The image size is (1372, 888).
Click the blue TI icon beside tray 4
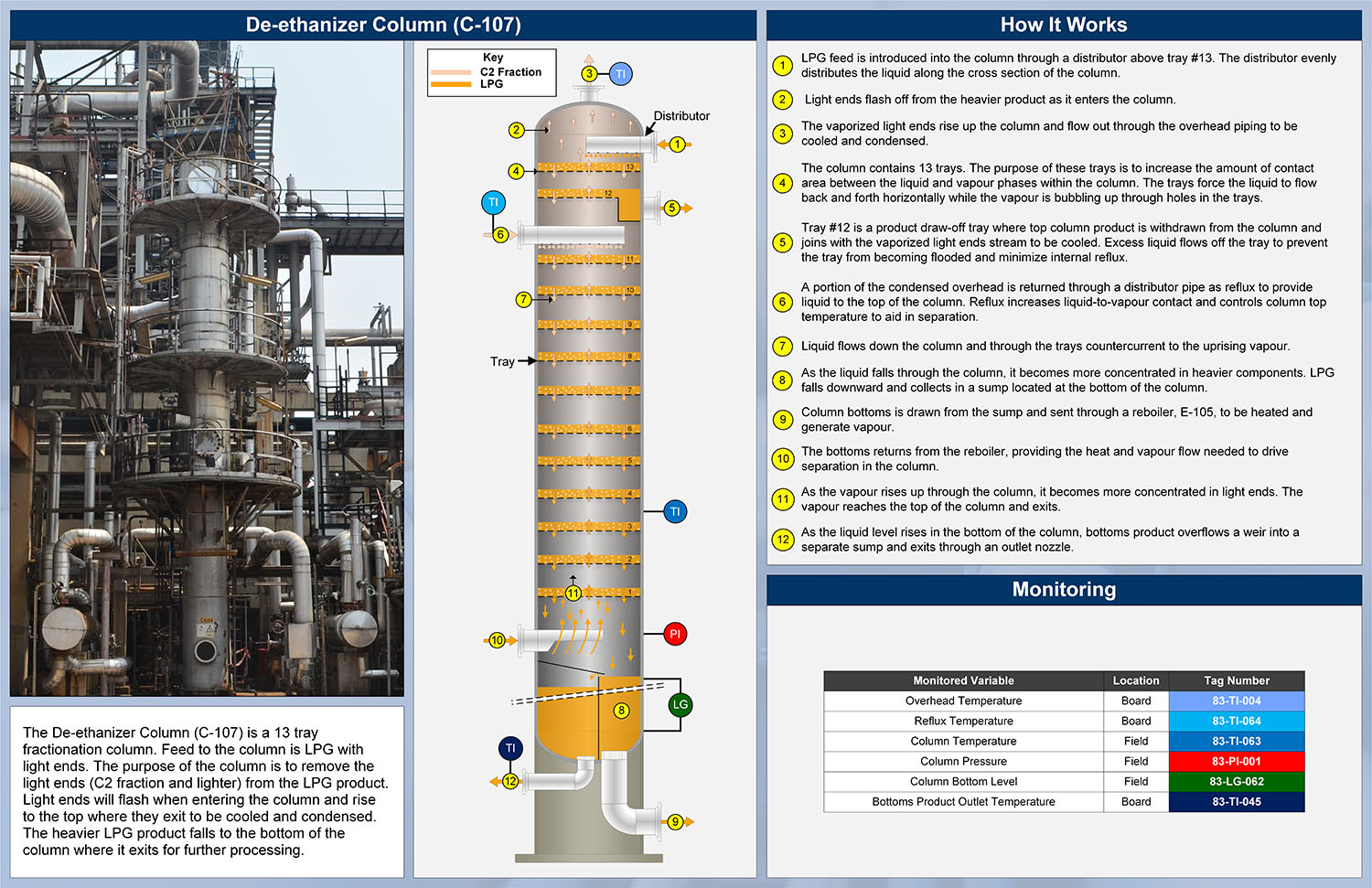675,512
